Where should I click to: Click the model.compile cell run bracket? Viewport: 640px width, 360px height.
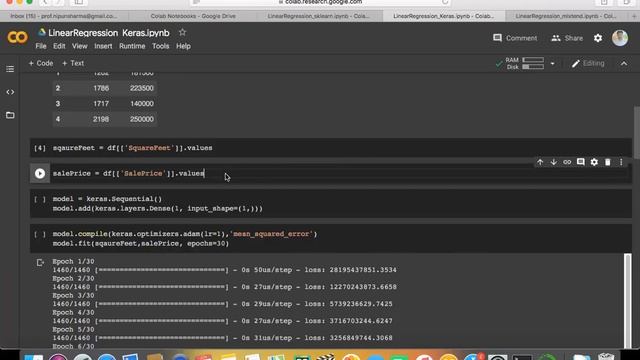pyautogui.click(x=40, y=234)
